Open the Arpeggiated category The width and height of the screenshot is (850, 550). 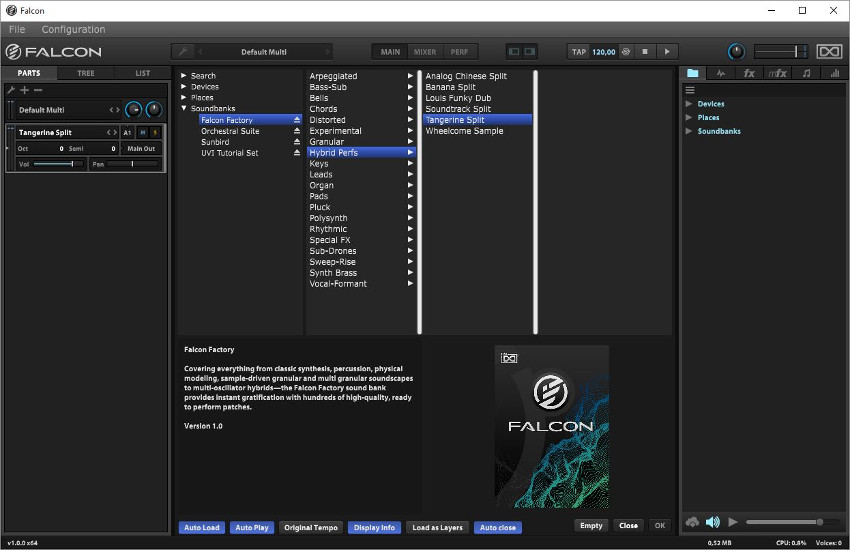[361, 76]
